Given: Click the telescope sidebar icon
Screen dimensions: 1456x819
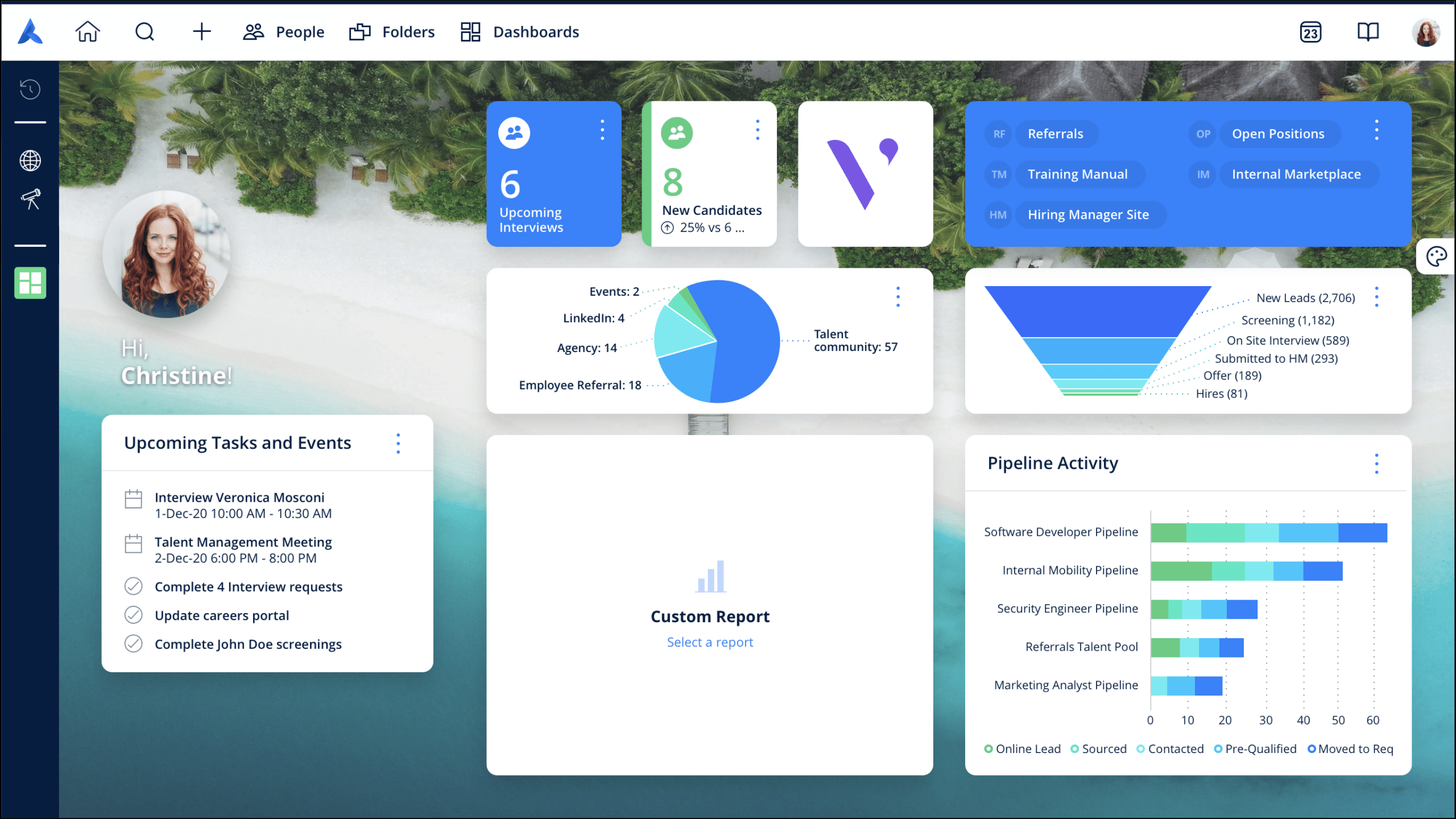Looking at the screenshot, I should click(30, 199).
